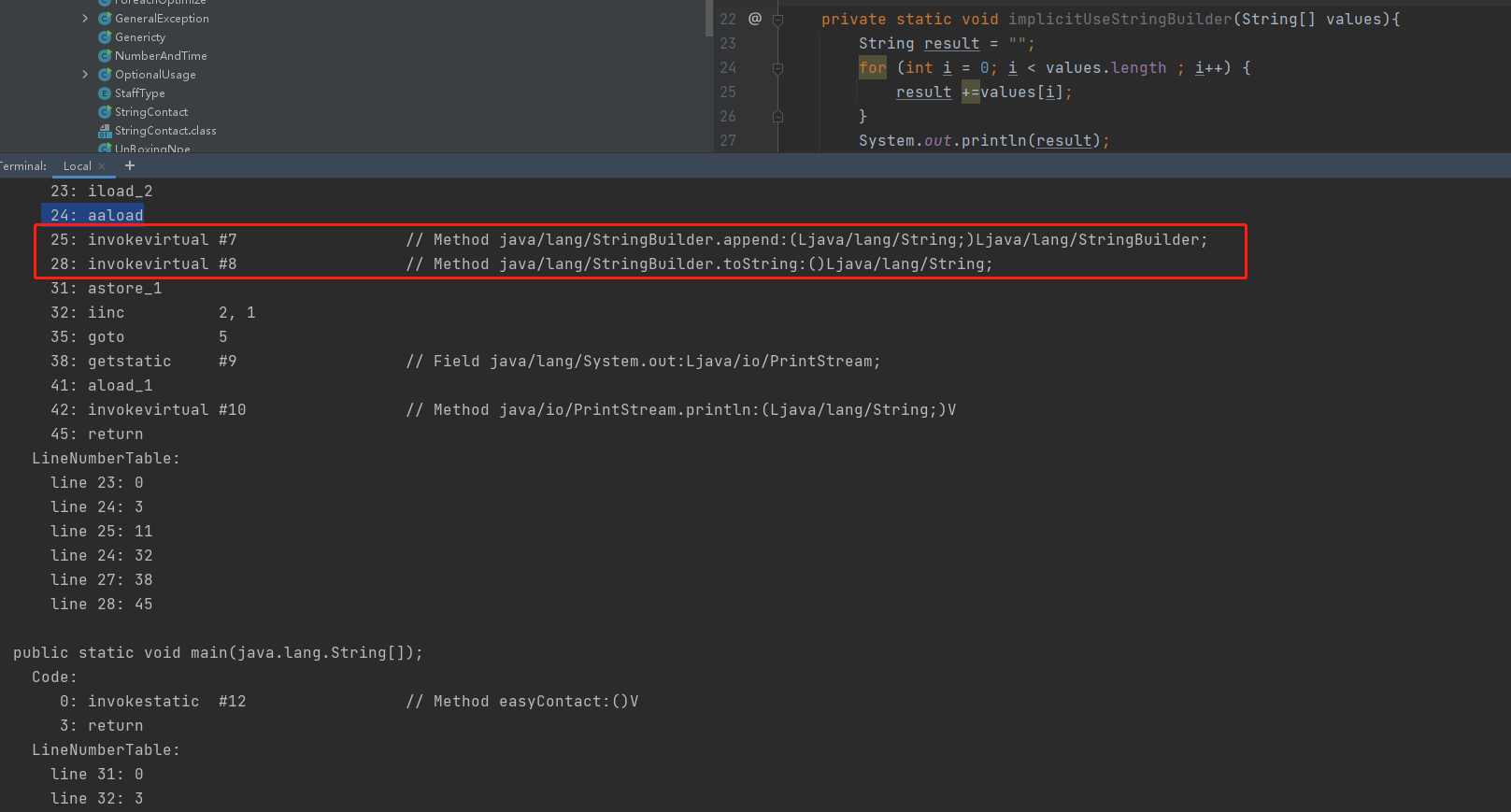This screenshot has height=812, width=1511.
Task: Click 'line 23: 0' table entry
Action: click(x=97, y=483)
